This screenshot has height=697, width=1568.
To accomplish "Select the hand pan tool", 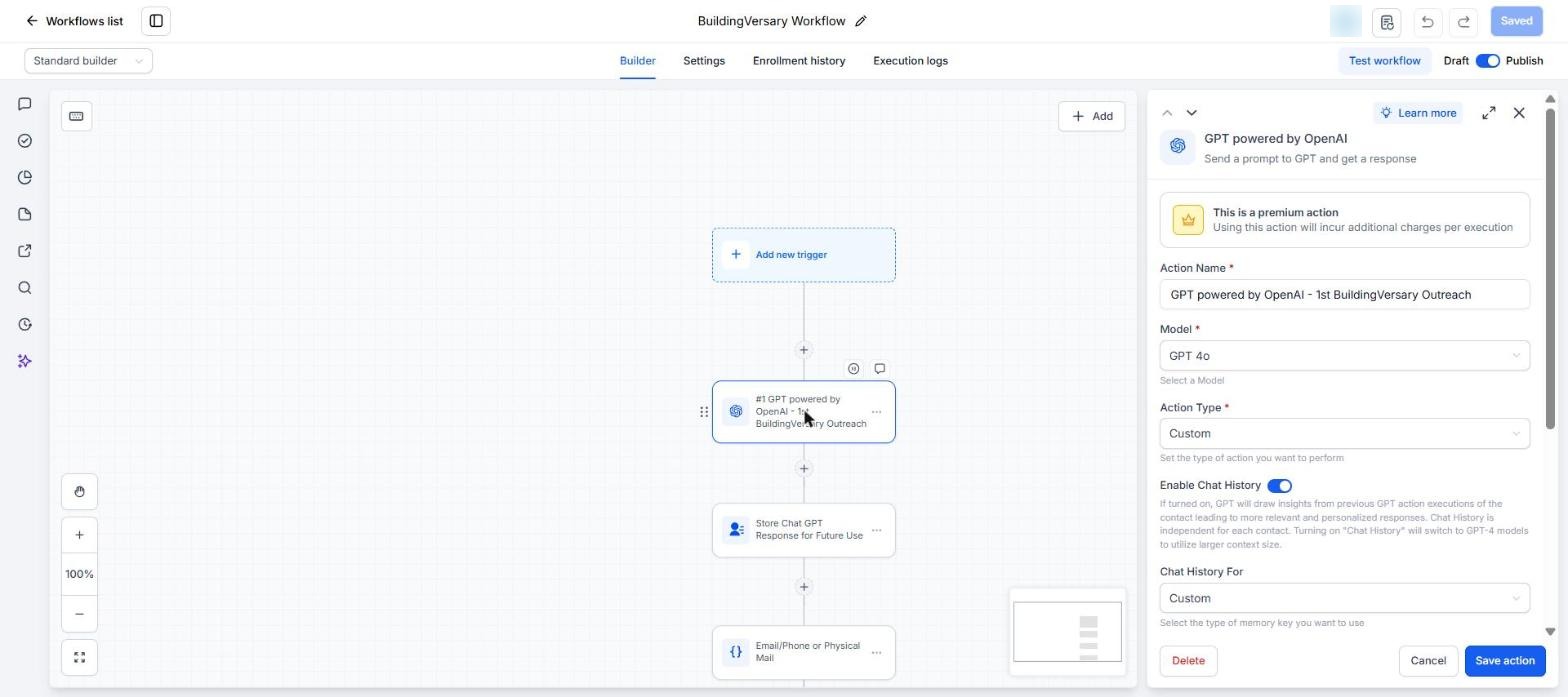I will pyautogui.click(x=79, y=491).
